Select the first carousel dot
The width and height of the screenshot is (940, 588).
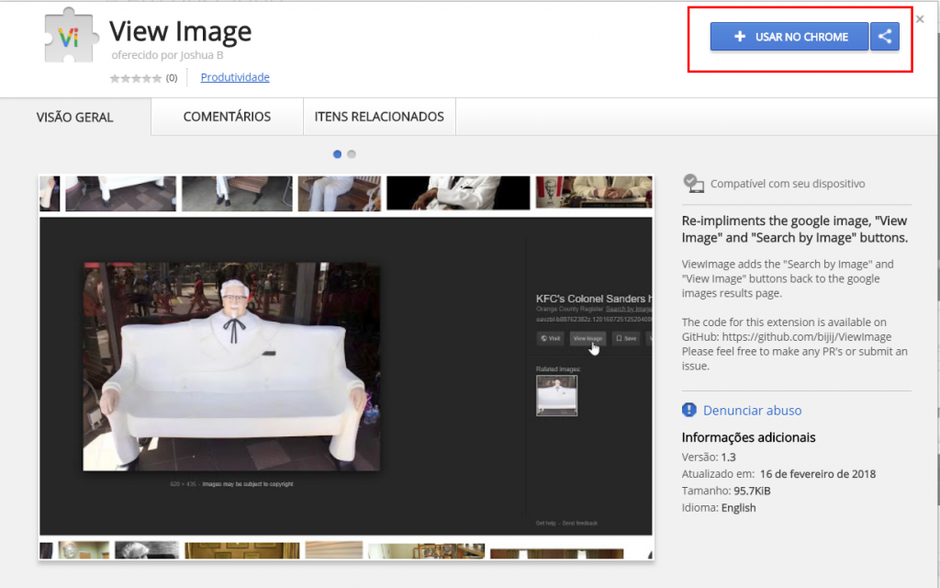[x=337, y=154]
